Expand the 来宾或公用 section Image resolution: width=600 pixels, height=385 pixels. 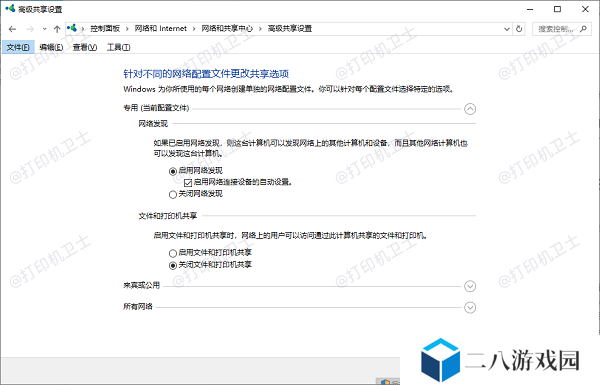[x=470, y=286]
